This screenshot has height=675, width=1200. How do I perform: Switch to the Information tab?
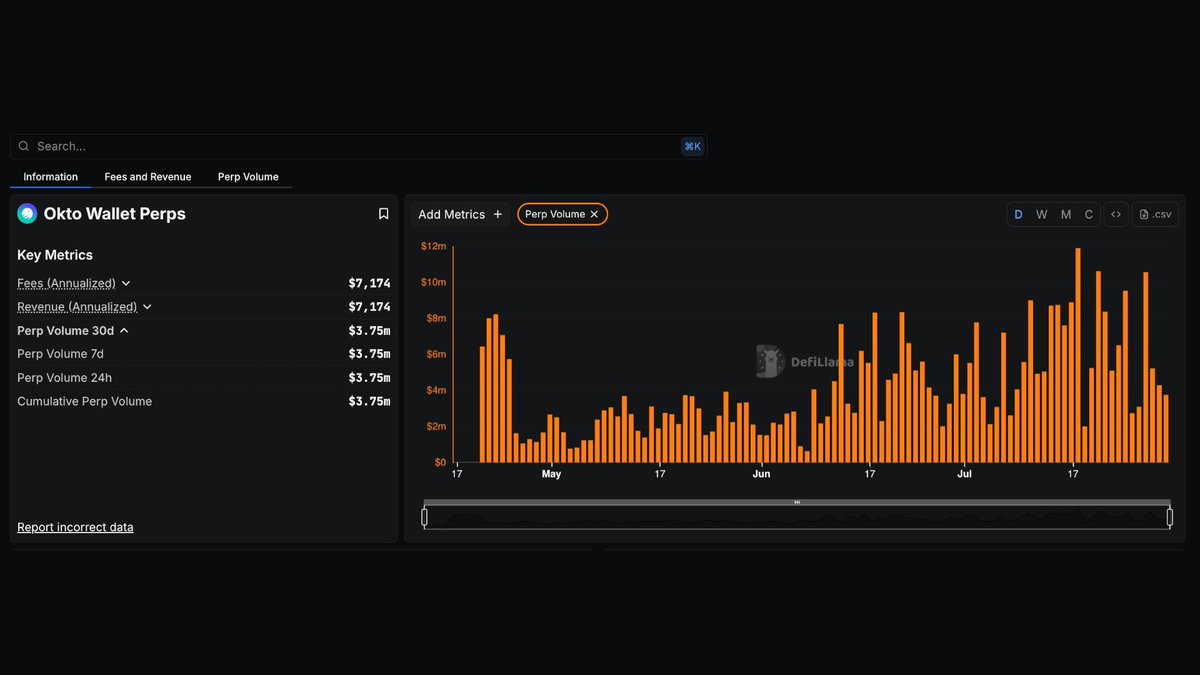pyautogui.click(x=51, y=177)
